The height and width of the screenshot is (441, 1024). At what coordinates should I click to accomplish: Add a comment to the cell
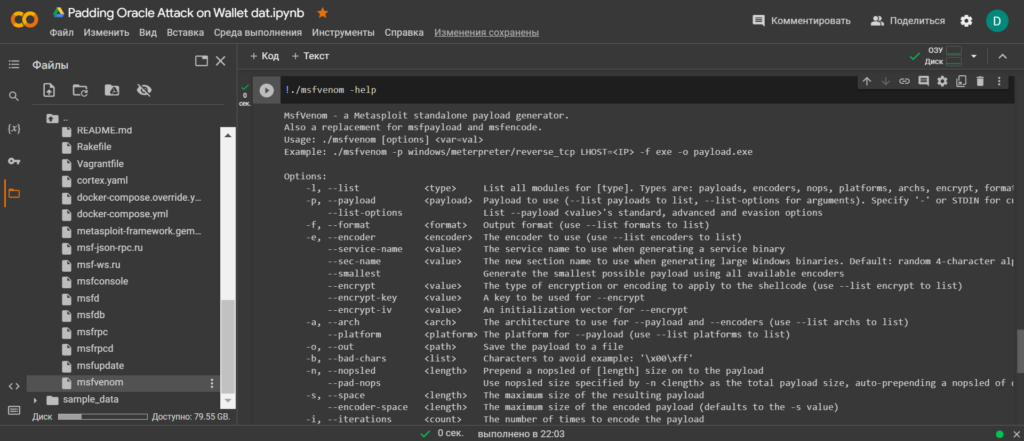pos(923,81)
